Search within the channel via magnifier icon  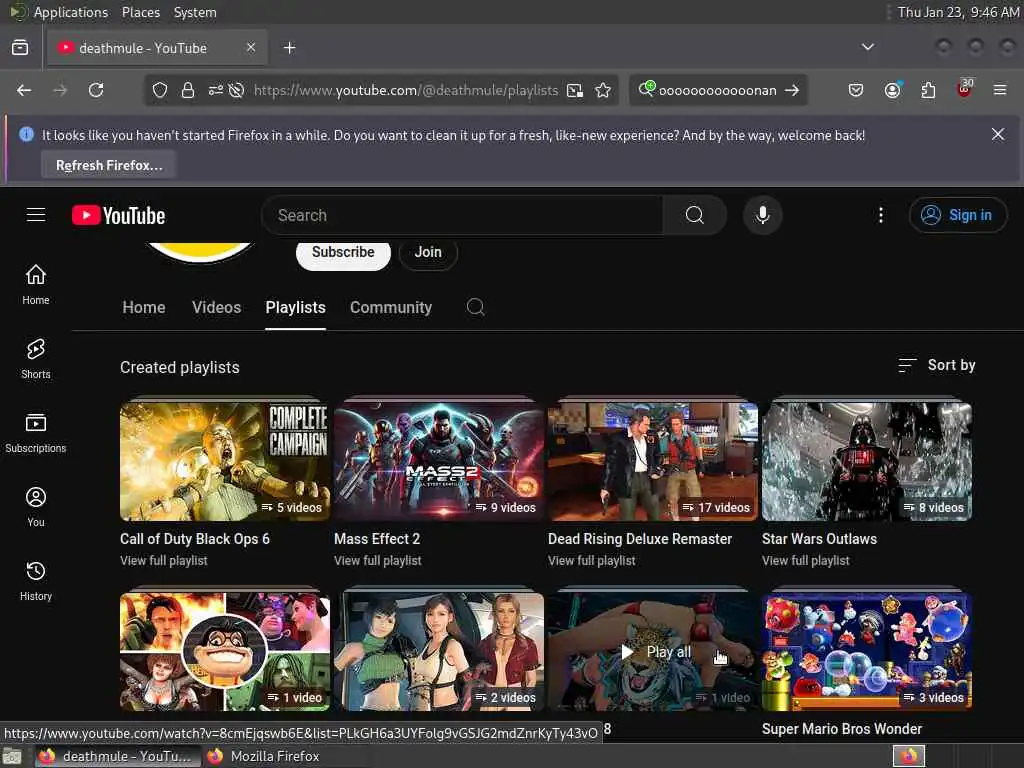click(475, 307)
